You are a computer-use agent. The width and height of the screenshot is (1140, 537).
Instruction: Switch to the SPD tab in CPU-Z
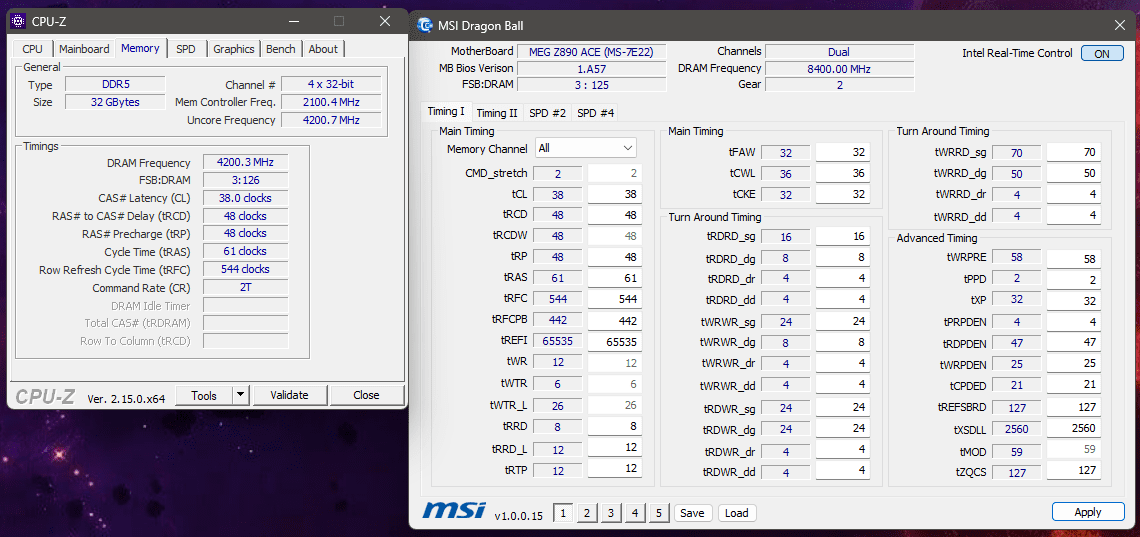[x=186, y=49]
